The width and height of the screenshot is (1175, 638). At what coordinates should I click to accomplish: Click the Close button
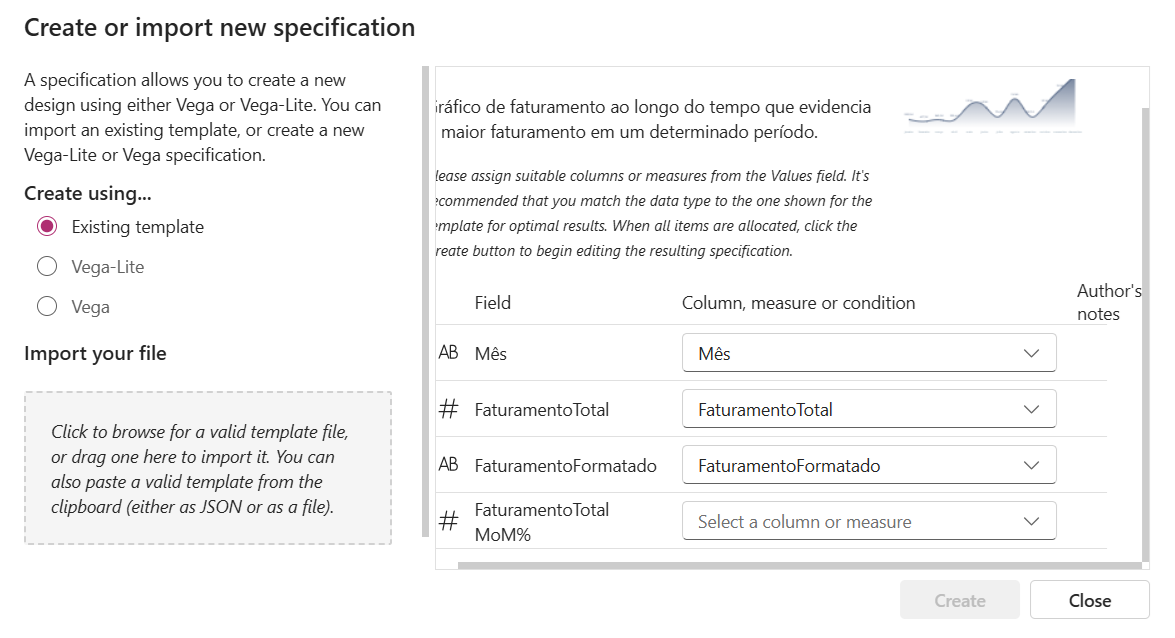pos(1090,600)
